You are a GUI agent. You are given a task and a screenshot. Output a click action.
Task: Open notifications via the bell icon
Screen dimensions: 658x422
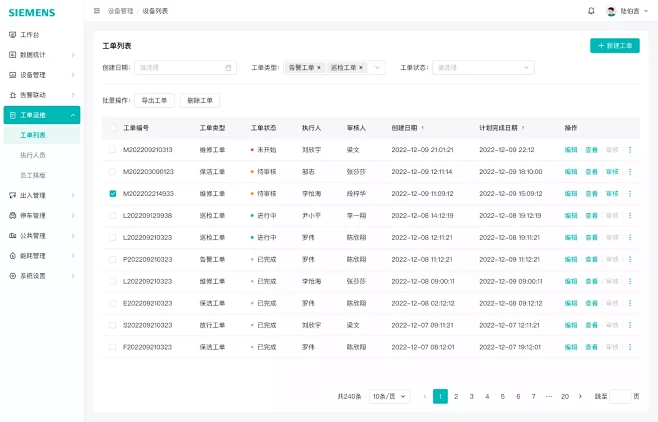point(591,11)
